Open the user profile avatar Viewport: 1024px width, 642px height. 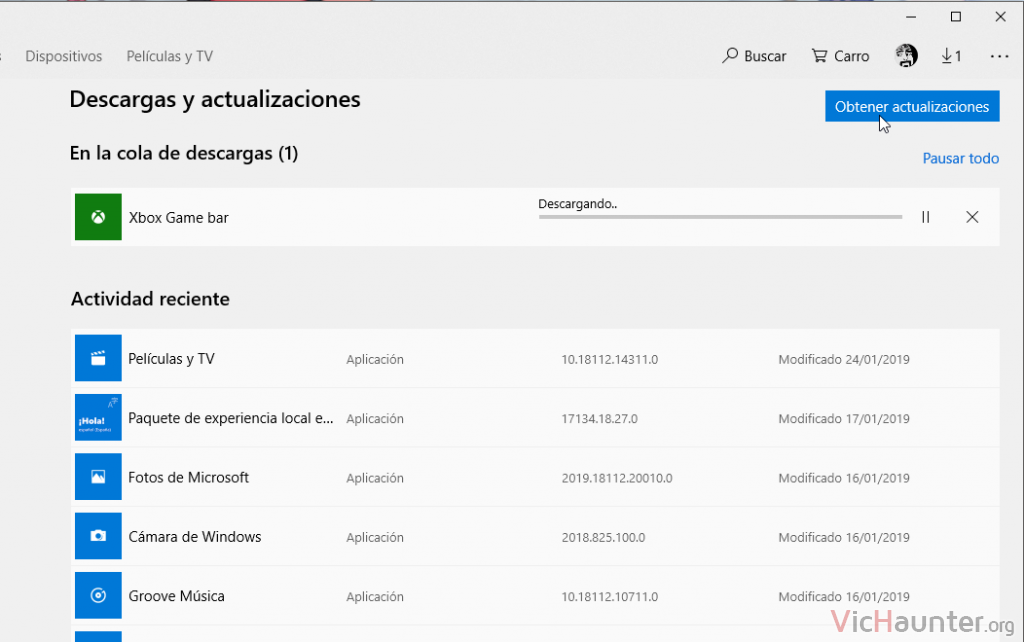click(x=906, y=56)
